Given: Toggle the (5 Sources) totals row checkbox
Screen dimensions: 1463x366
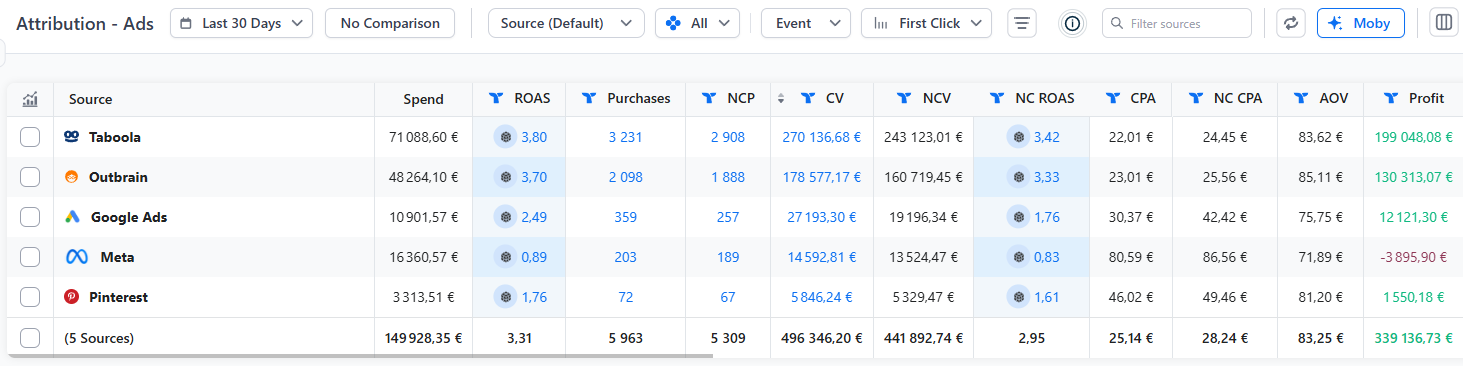Looking at the screenshot, I should pos(30,338).
